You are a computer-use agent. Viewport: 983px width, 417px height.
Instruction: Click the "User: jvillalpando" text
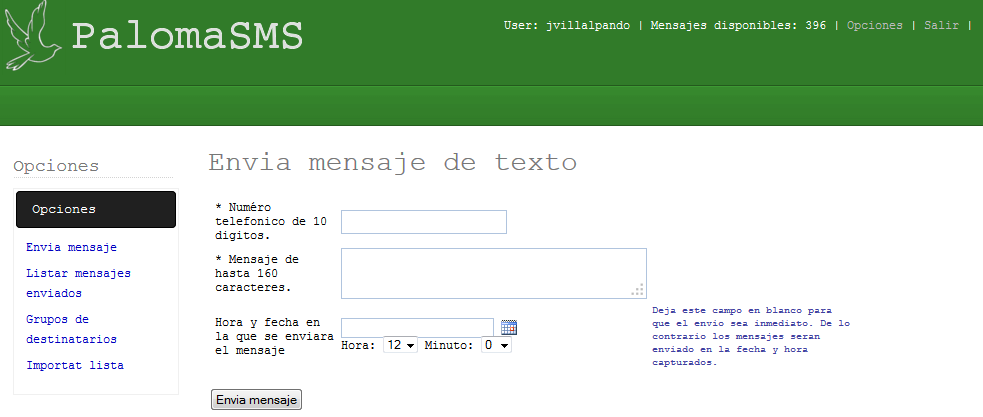point(567,26)
